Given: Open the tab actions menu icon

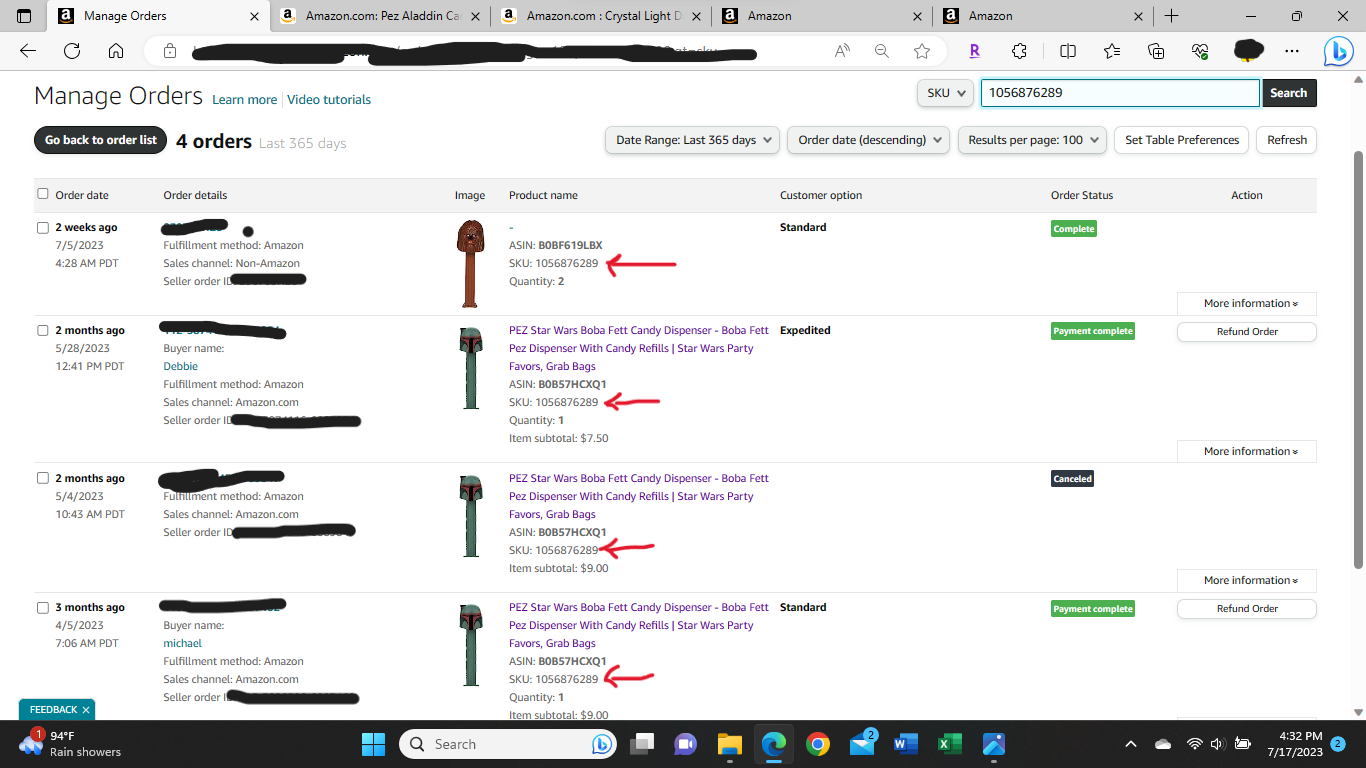Looking at the screenshot, I should tap(24, 16).
